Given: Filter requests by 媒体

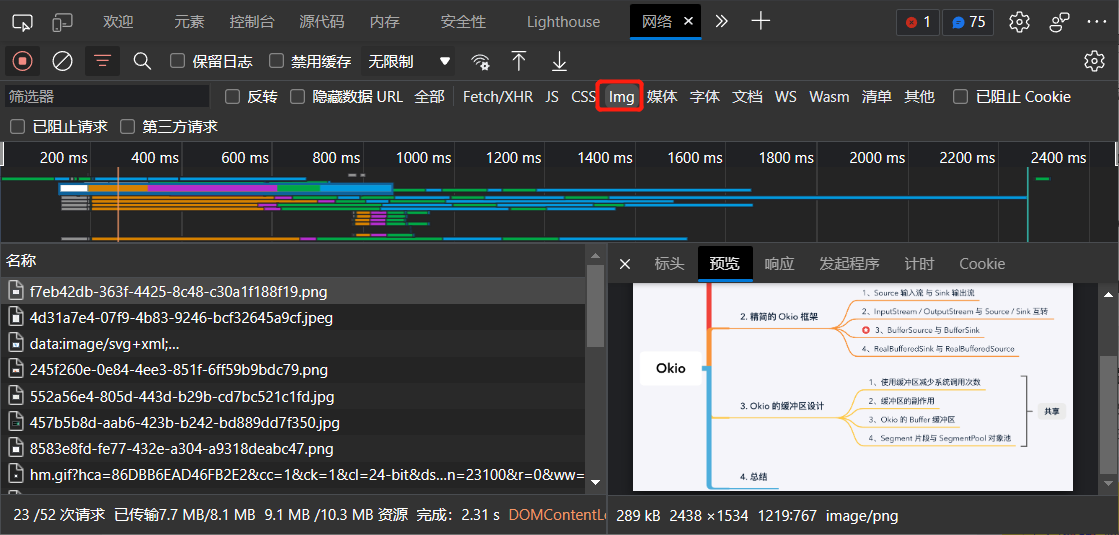Looking at the screenshot, I should [x=662, y=96].
